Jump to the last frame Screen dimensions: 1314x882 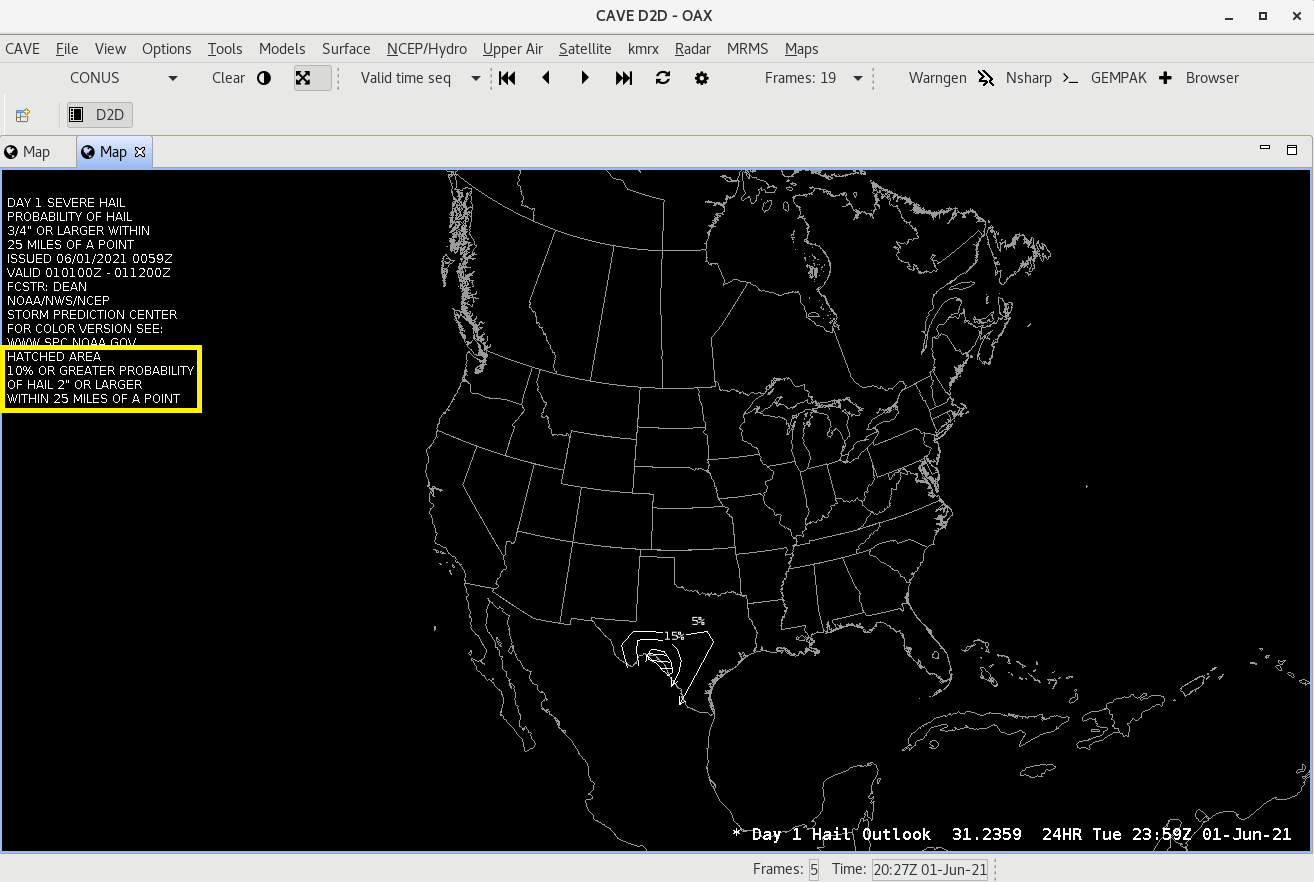[x=624, y=78]
